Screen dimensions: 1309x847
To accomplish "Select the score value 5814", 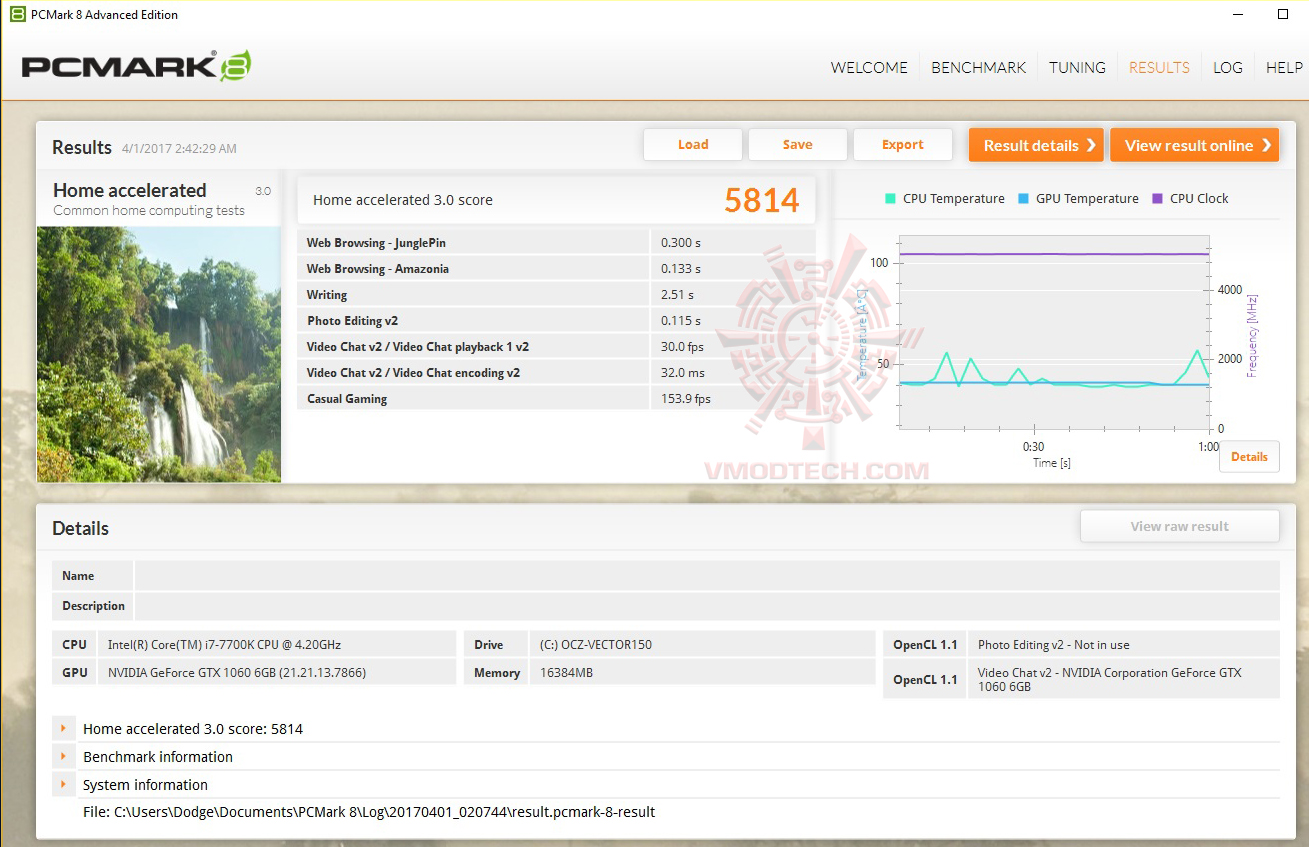I will 762,200.
